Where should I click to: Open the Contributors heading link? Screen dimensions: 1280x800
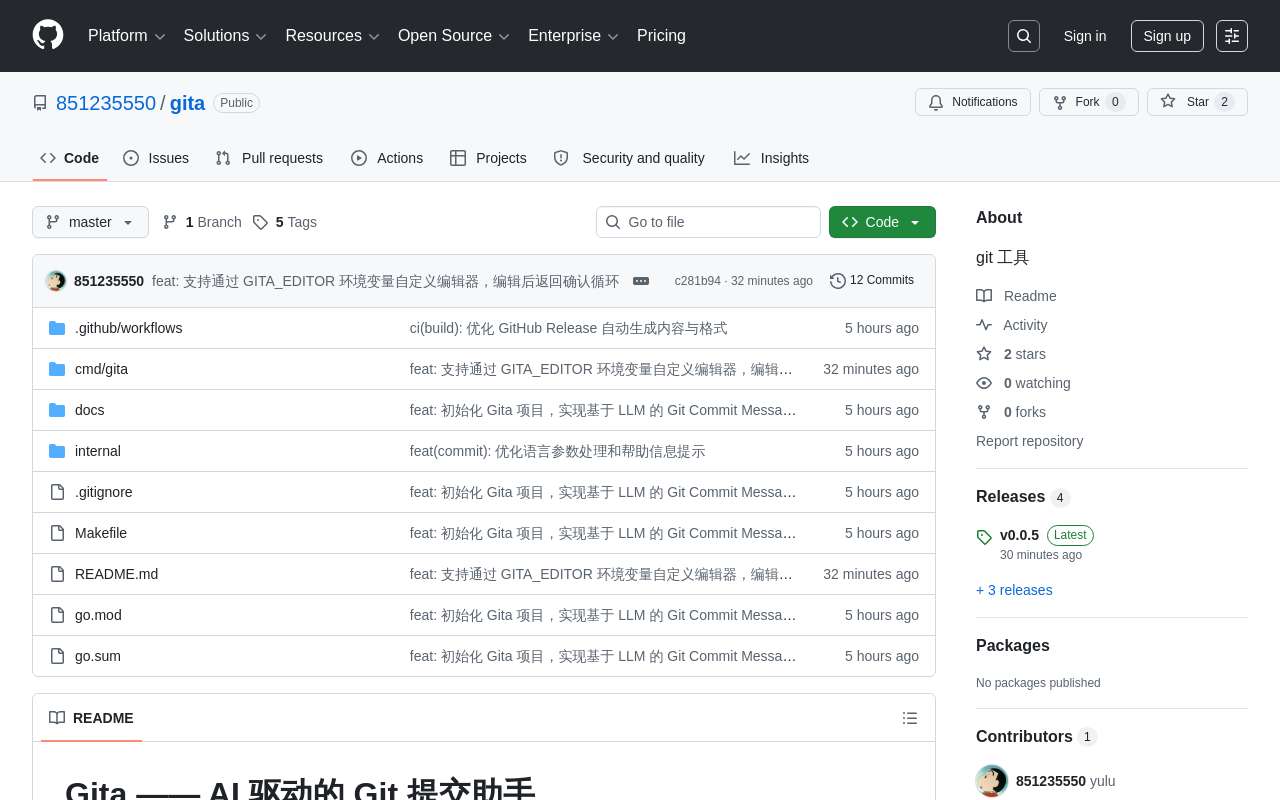pos(1024,737)
